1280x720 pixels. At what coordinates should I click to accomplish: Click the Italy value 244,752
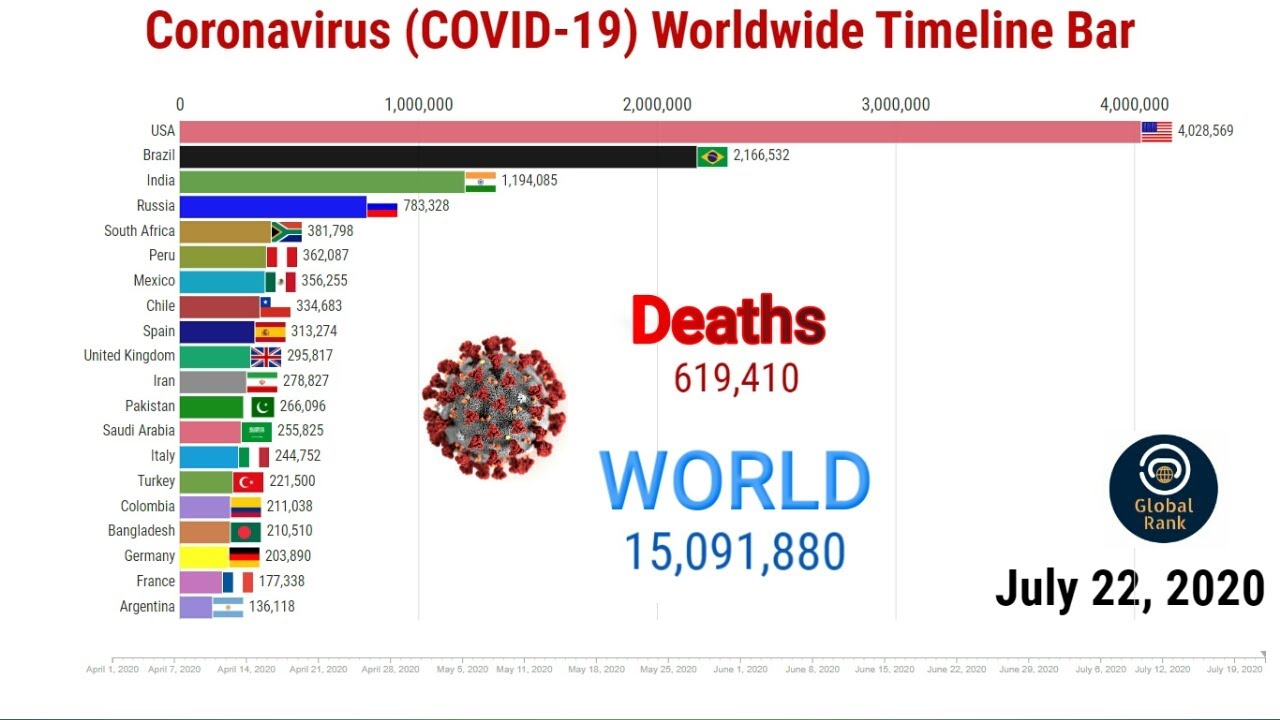(298, 456)
